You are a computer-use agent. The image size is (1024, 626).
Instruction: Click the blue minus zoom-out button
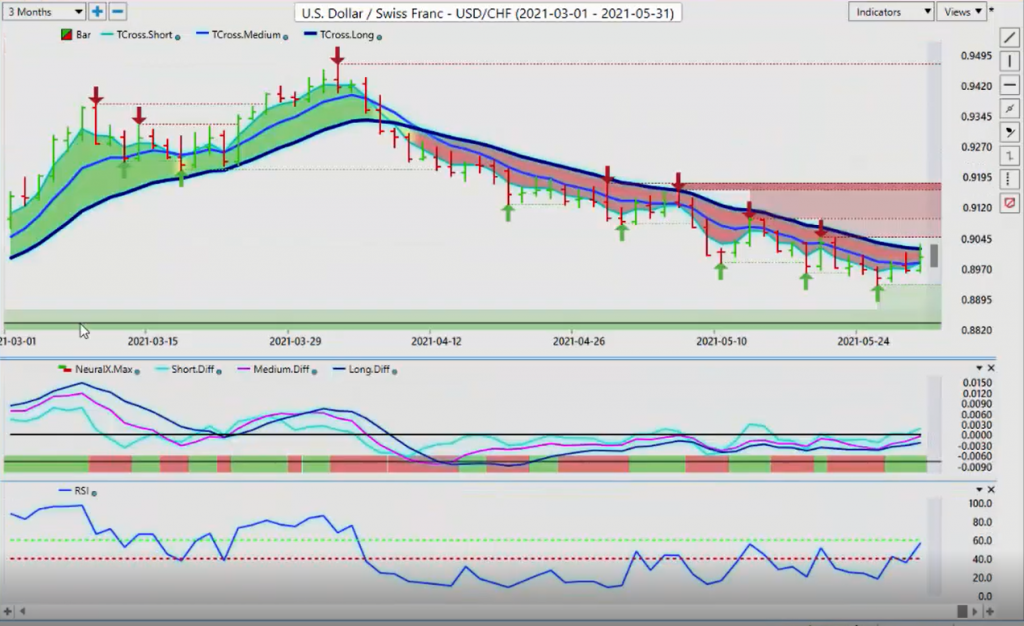pyautogui.click(x=117, y=12)
